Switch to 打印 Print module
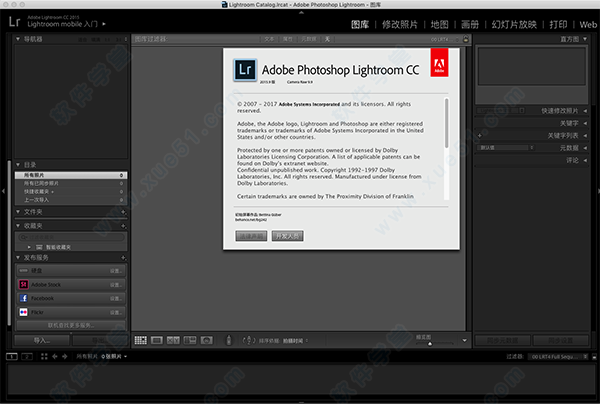Screen dimensions: 600x404 click(x=558, y=24)
